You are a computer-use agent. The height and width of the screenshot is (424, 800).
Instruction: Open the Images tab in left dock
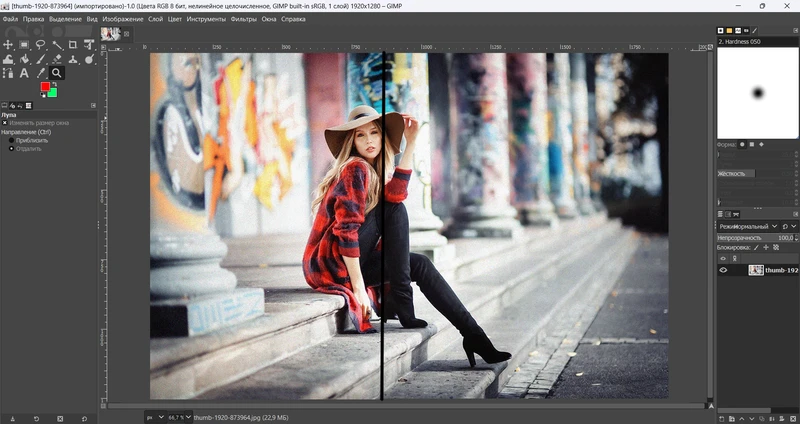pos(29,106)
